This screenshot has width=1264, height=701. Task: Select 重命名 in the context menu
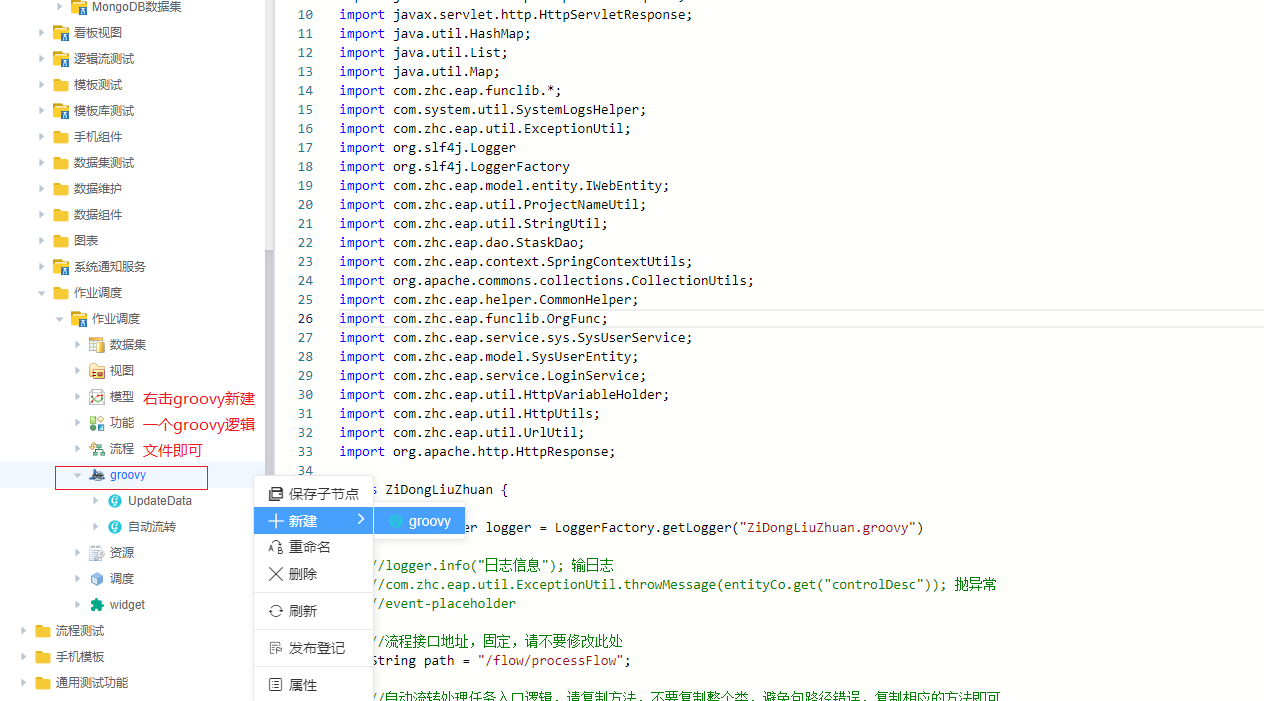coord(309,547)
